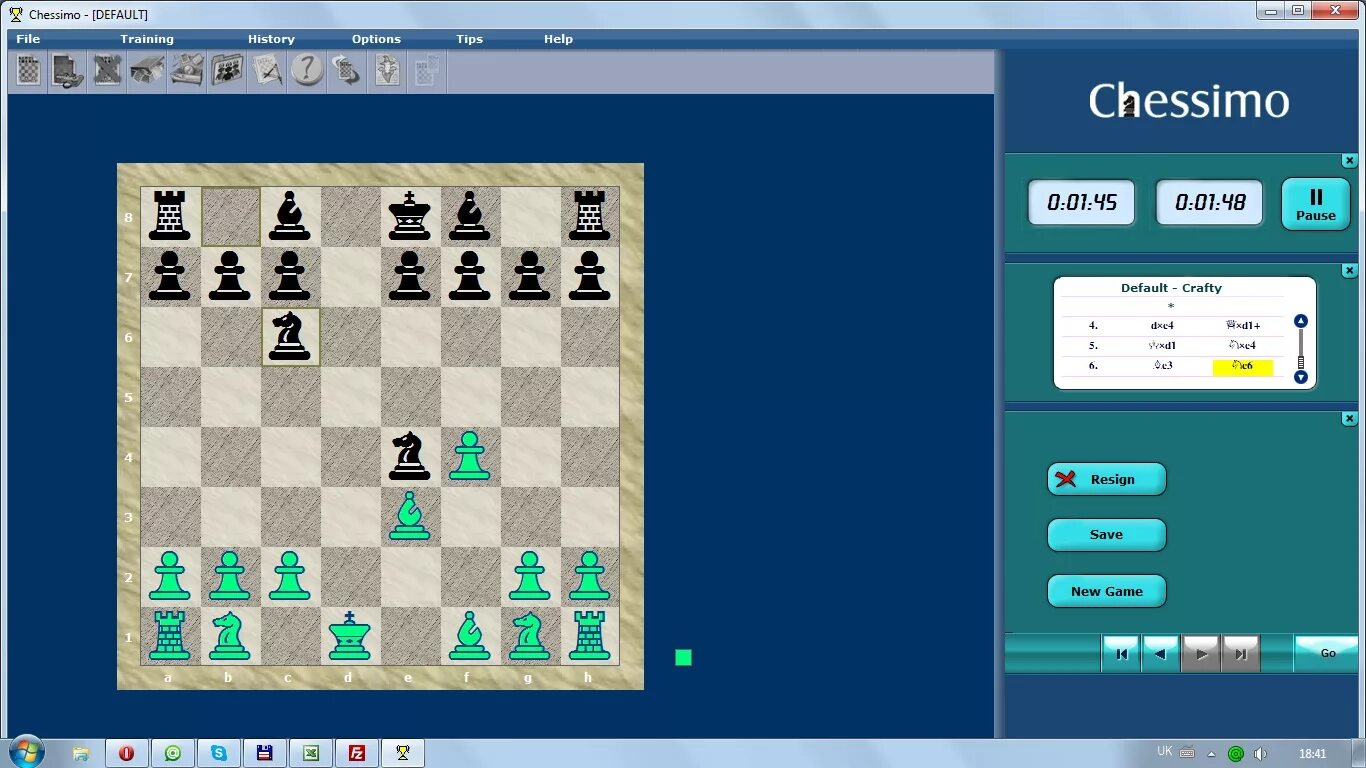Click the notepad with pen toolbar icon
1366x768 pixels.
[x=267, y=71]
